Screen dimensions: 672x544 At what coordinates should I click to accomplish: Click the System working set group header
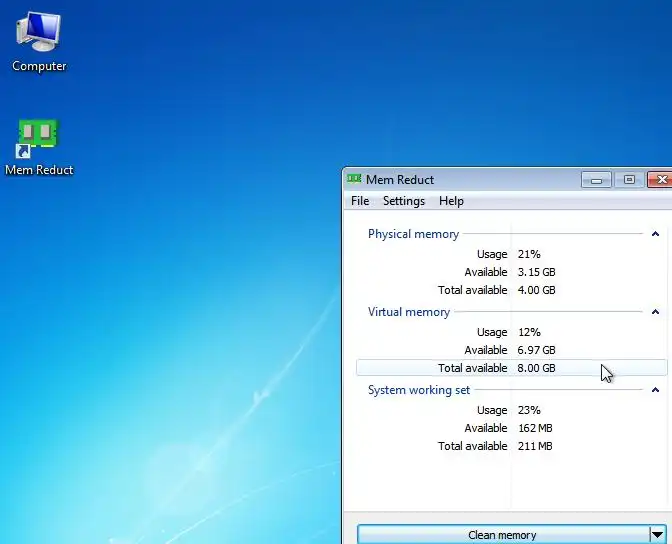(x=419, y=390)
